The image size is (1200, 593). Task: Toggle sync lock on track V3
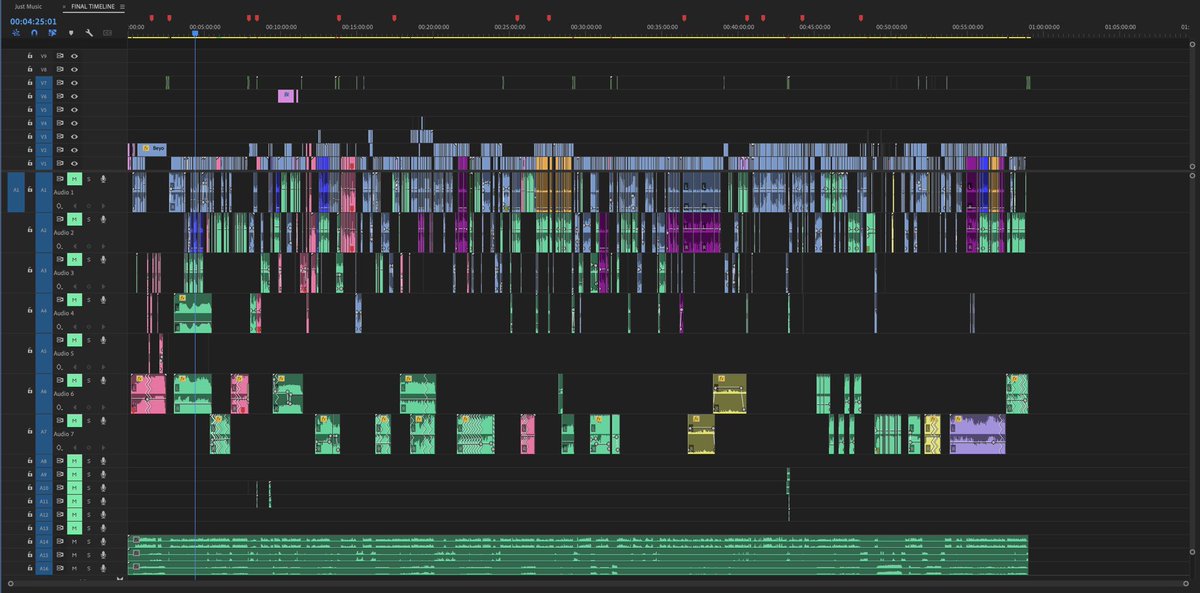point(59,136)
